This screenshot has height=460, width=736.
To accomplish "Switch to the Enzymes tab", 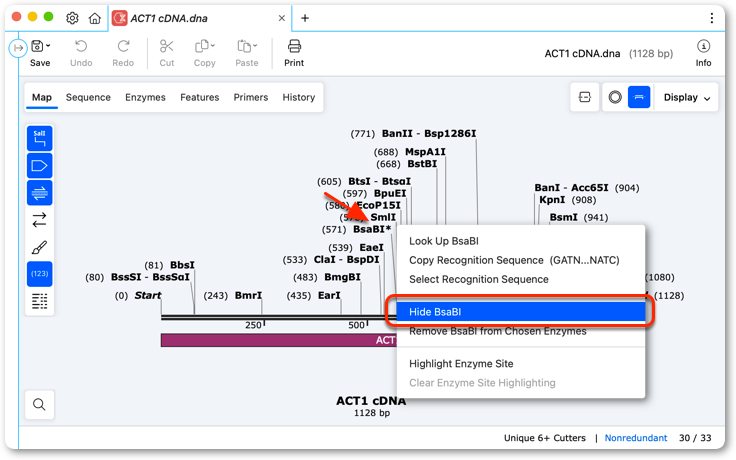I will point(145,97).
